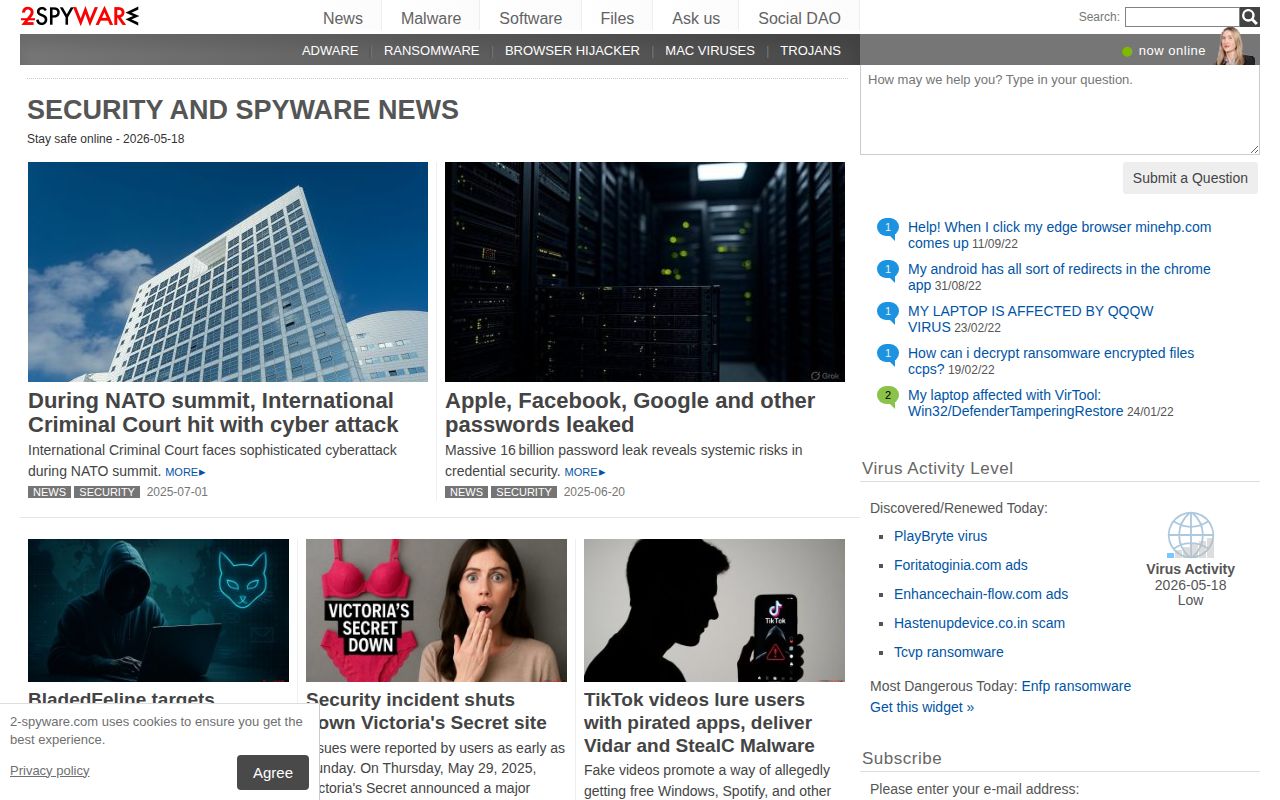Select the TROJANS submenu item
1280x800 pixels.
811,50
